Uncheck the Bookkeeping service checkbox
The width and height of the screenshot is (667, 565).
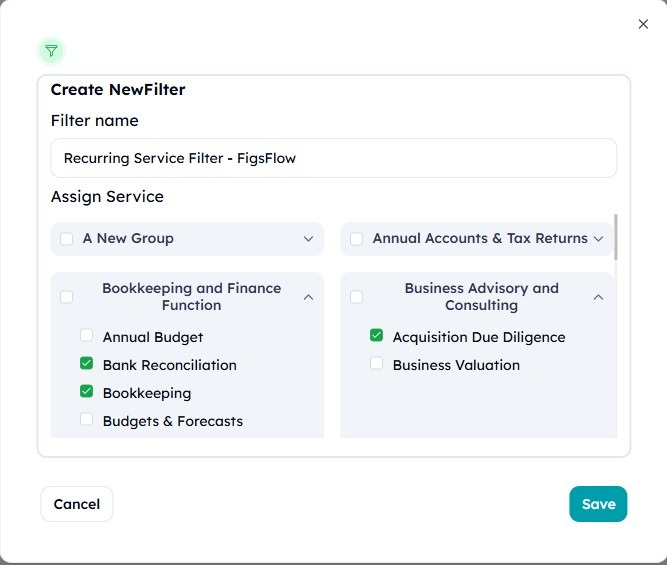86,391
